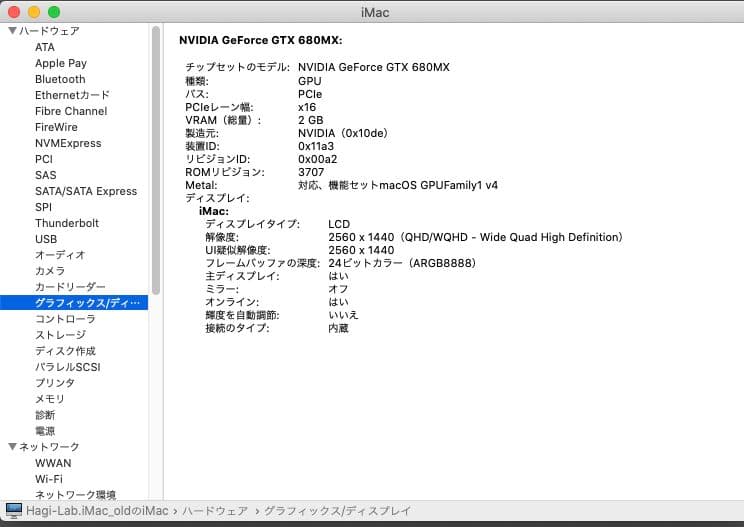Show メモリ information
Screen dimensions: 744x527
pos(49,399)
